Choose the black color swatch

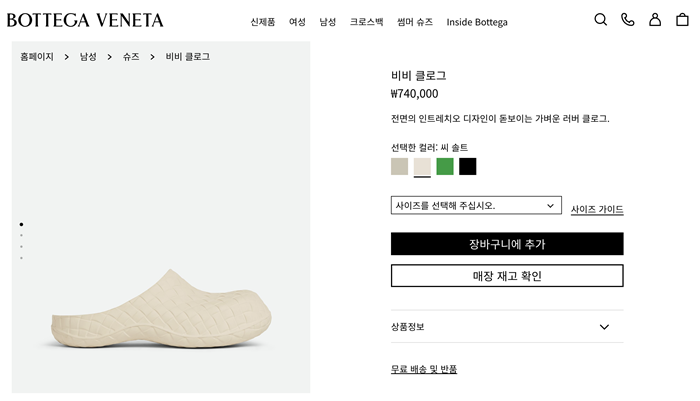(468, 166)
